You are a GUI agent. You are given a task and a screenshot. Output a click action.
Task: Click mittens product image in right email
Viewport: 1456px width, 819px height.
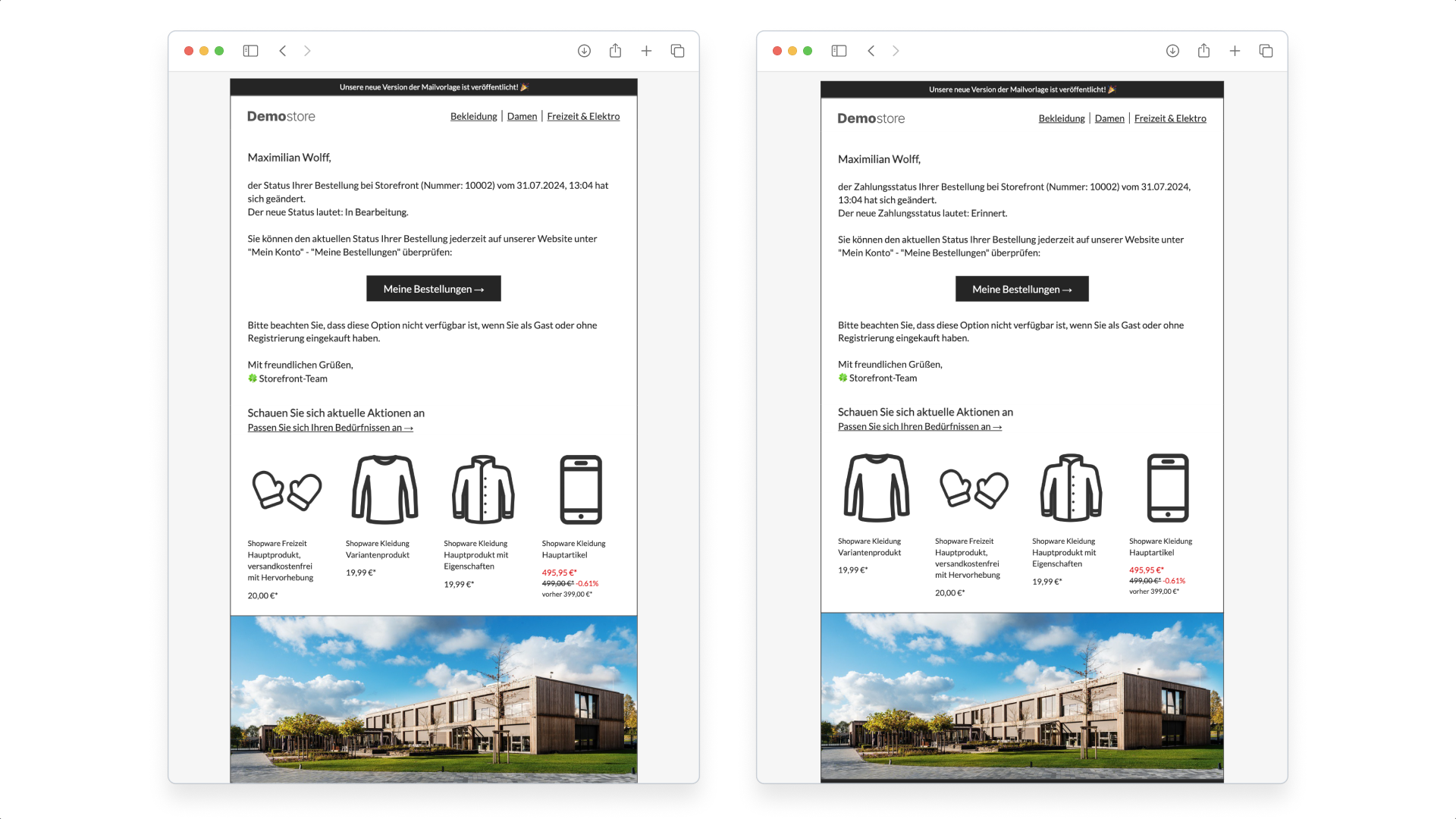point(974,488)
